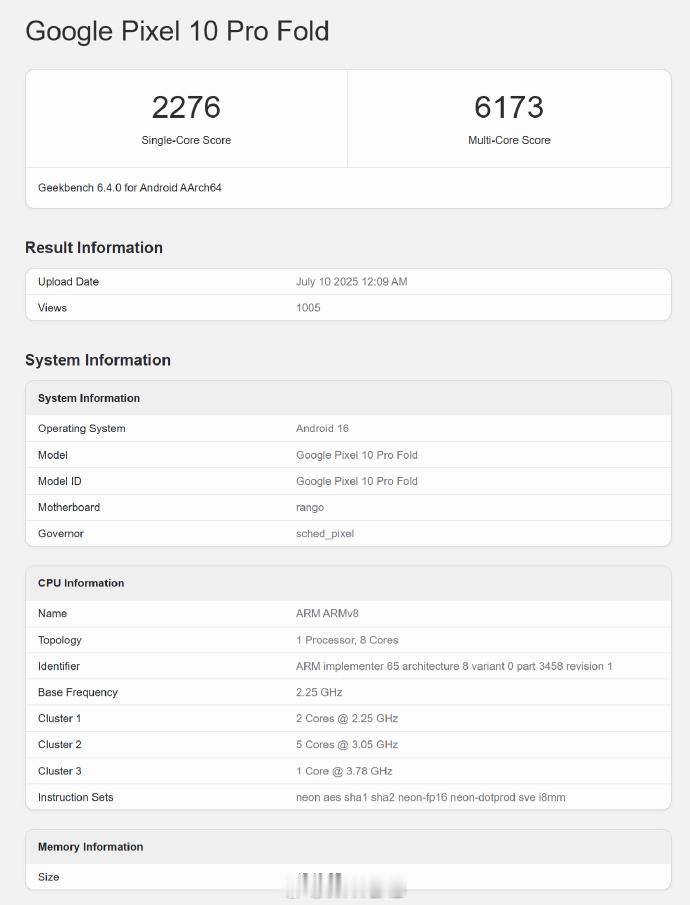Screen dimensions: 690x905
Task: Select the Model ID row value 'Google Pixel 10 Pro Fold'
Action: [357, 481]
